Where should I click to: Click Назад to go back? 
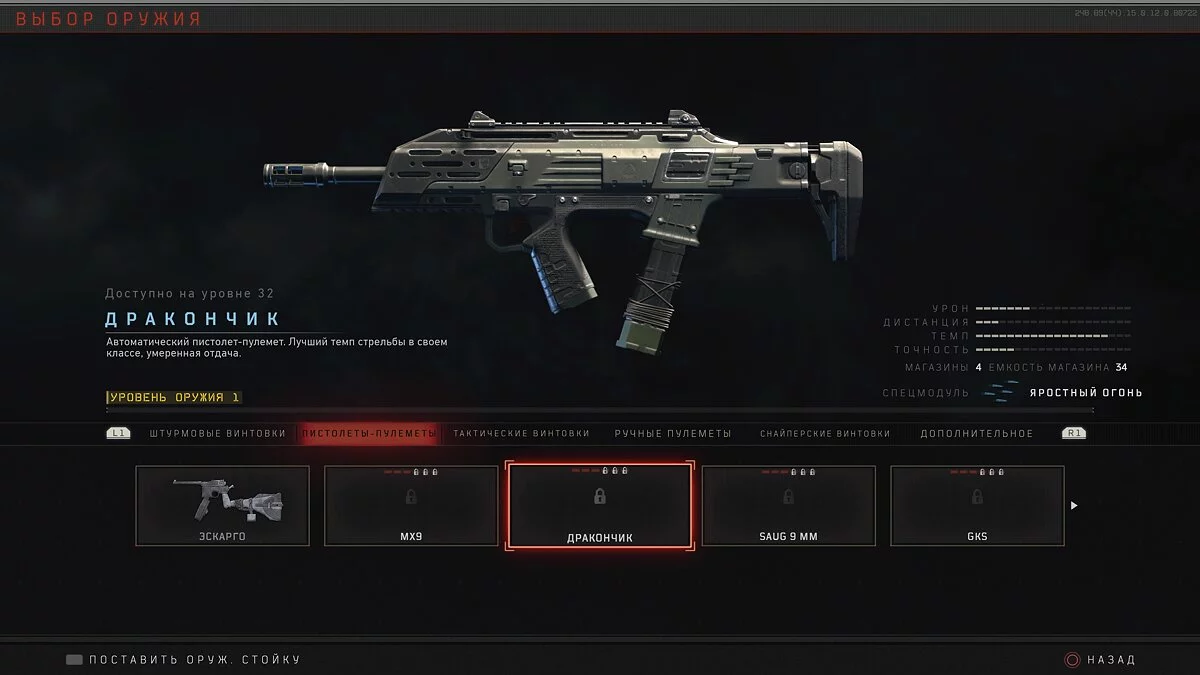point(1111,660)
